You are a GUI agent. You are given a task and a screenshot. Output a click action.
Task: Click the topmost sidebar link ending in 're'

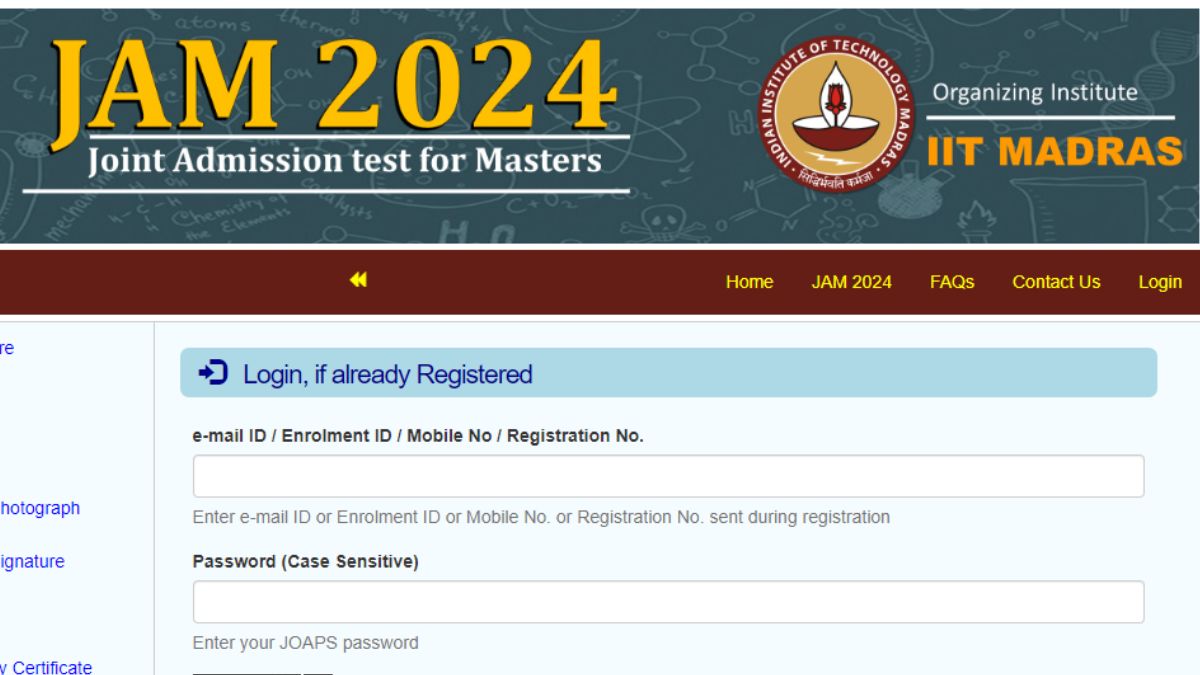pos(7,348)
